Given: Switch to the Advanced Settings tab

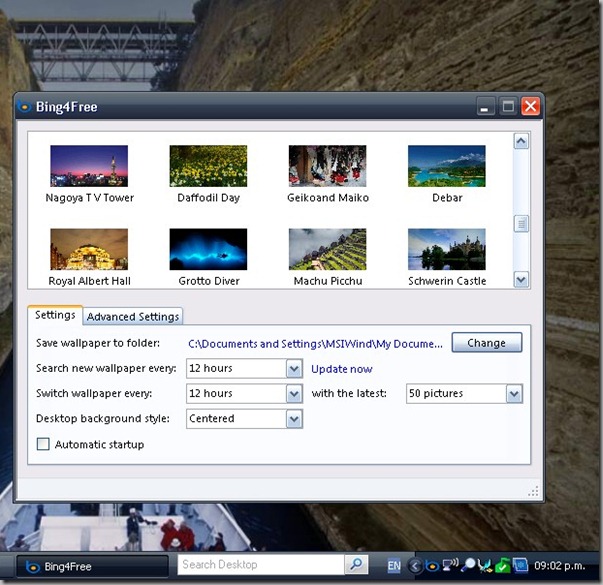Looking at the screenshot, I should (x=133, y=317).
